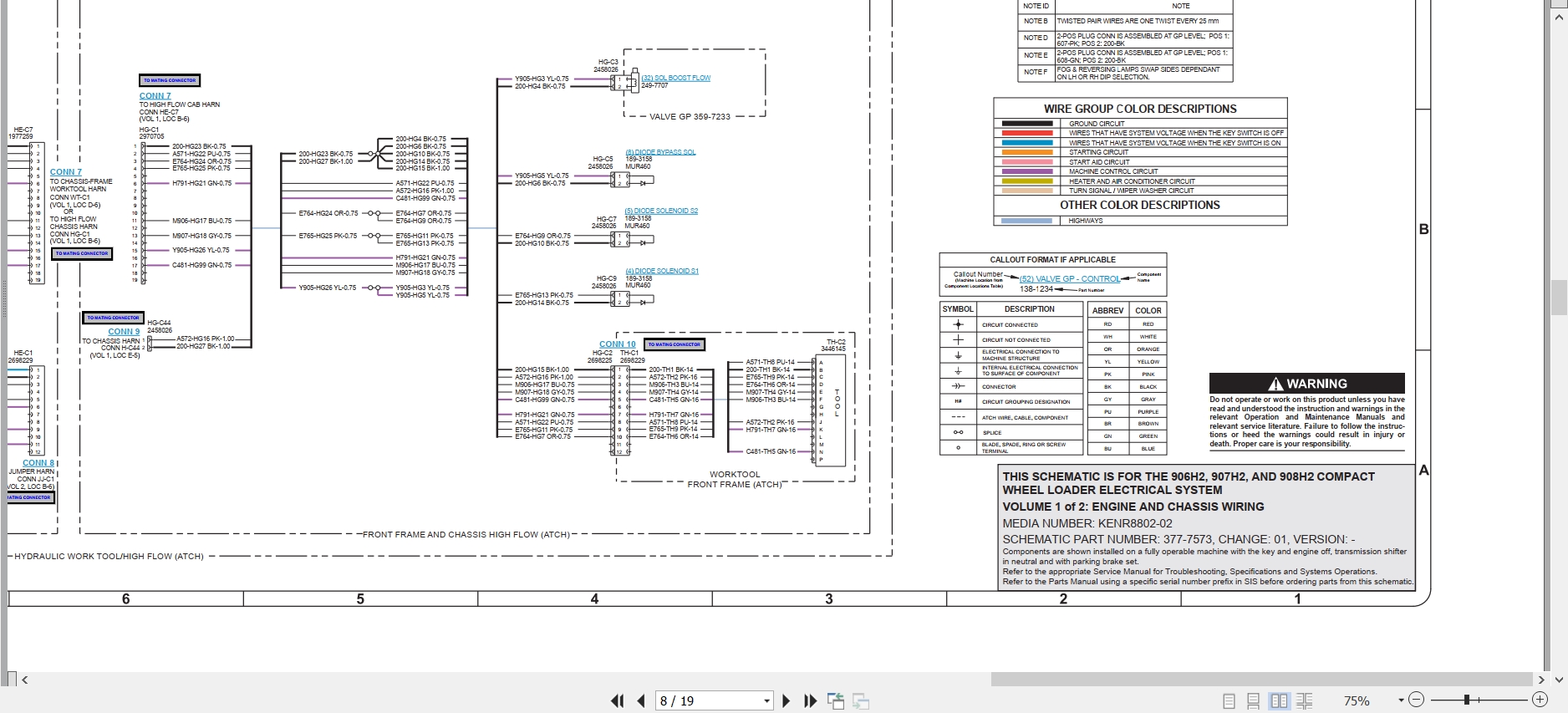Open the CONN 10 link
This screenshot has height=713, width=1568.
(x=618, y=344)
